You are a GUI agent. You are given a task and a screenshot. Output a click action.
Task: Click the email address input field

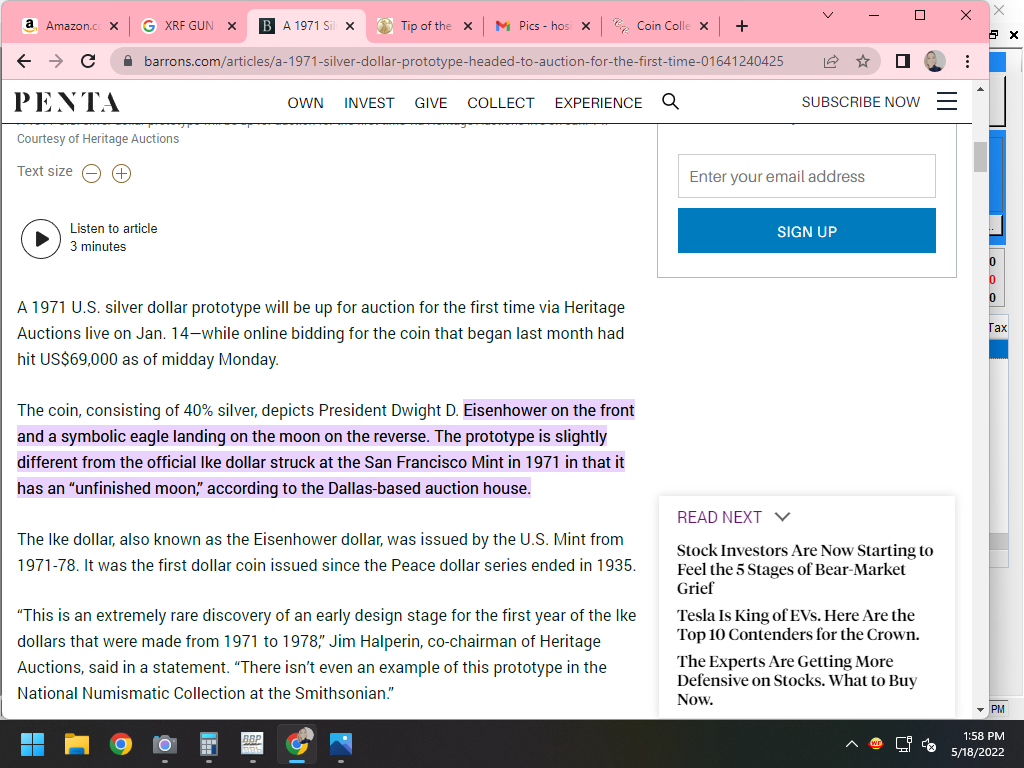click(x=807, y=176)
